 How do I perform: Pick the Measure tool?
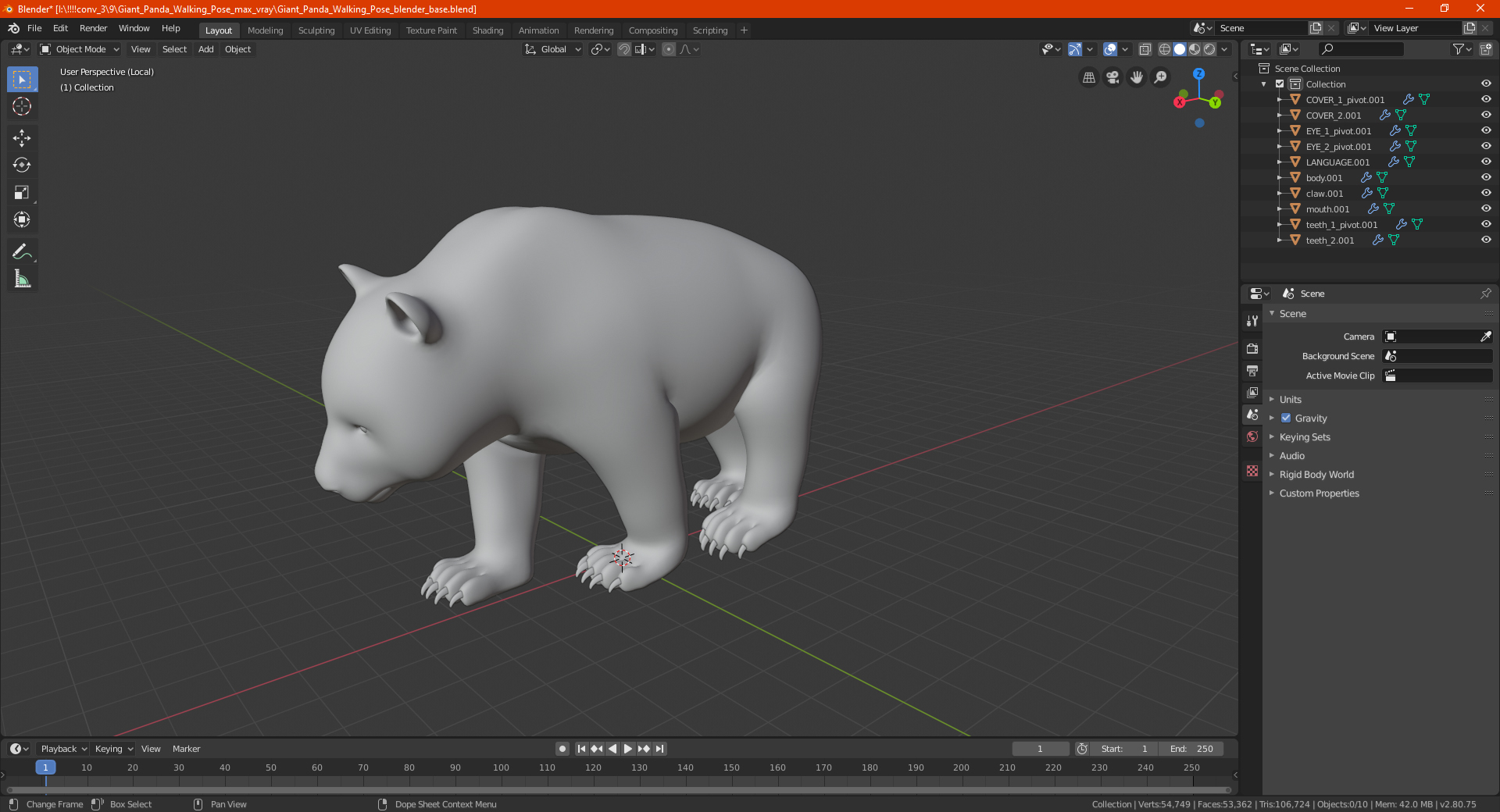[22, 279]
